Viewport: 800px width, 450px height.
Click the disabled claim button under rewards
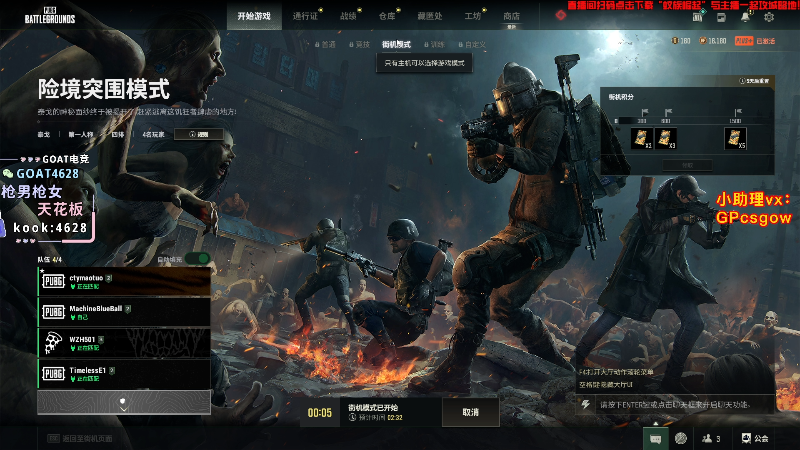[687, 165]
